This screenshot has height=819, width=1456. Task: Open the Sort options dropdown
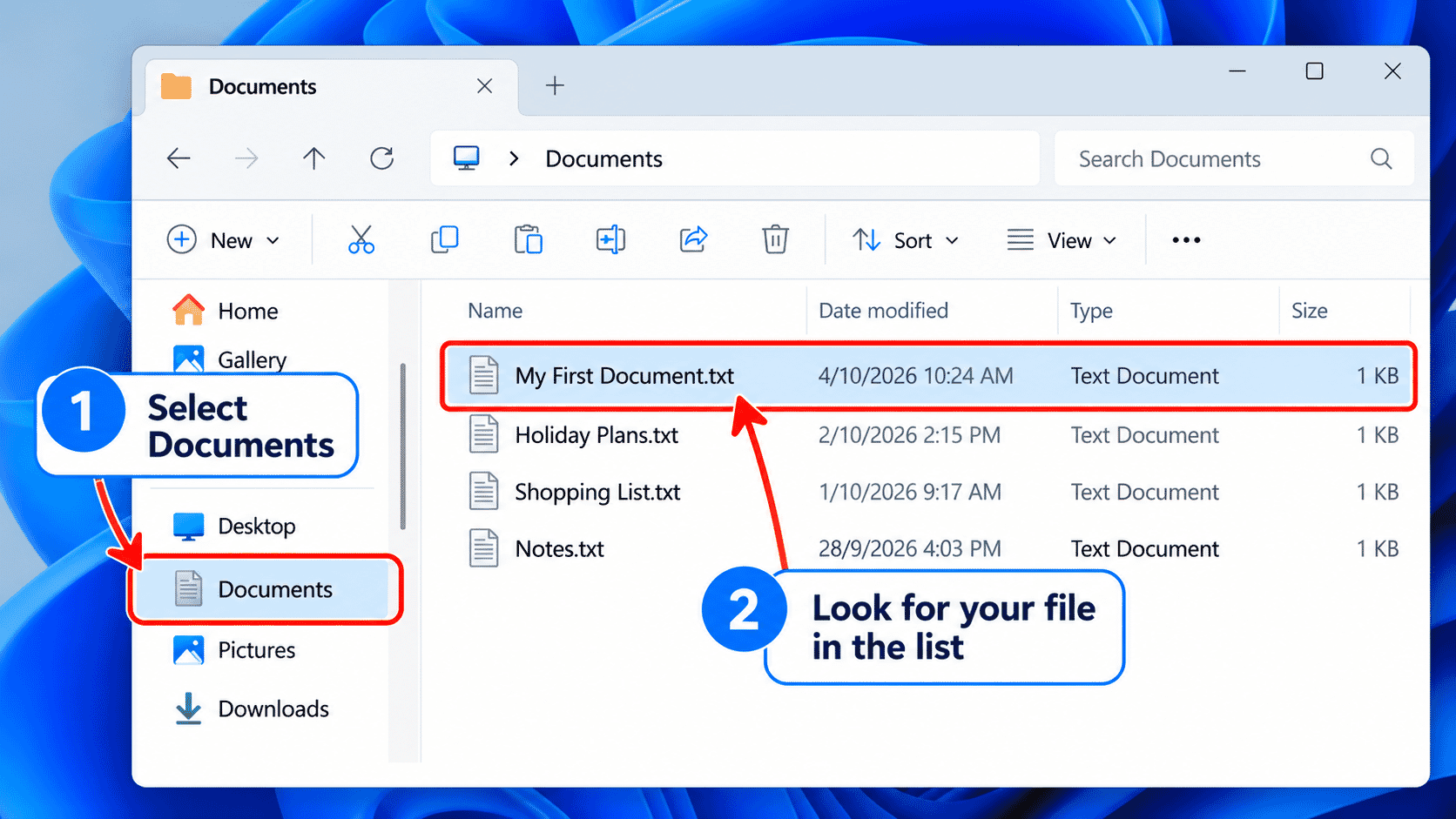click(x=906, y=240)
